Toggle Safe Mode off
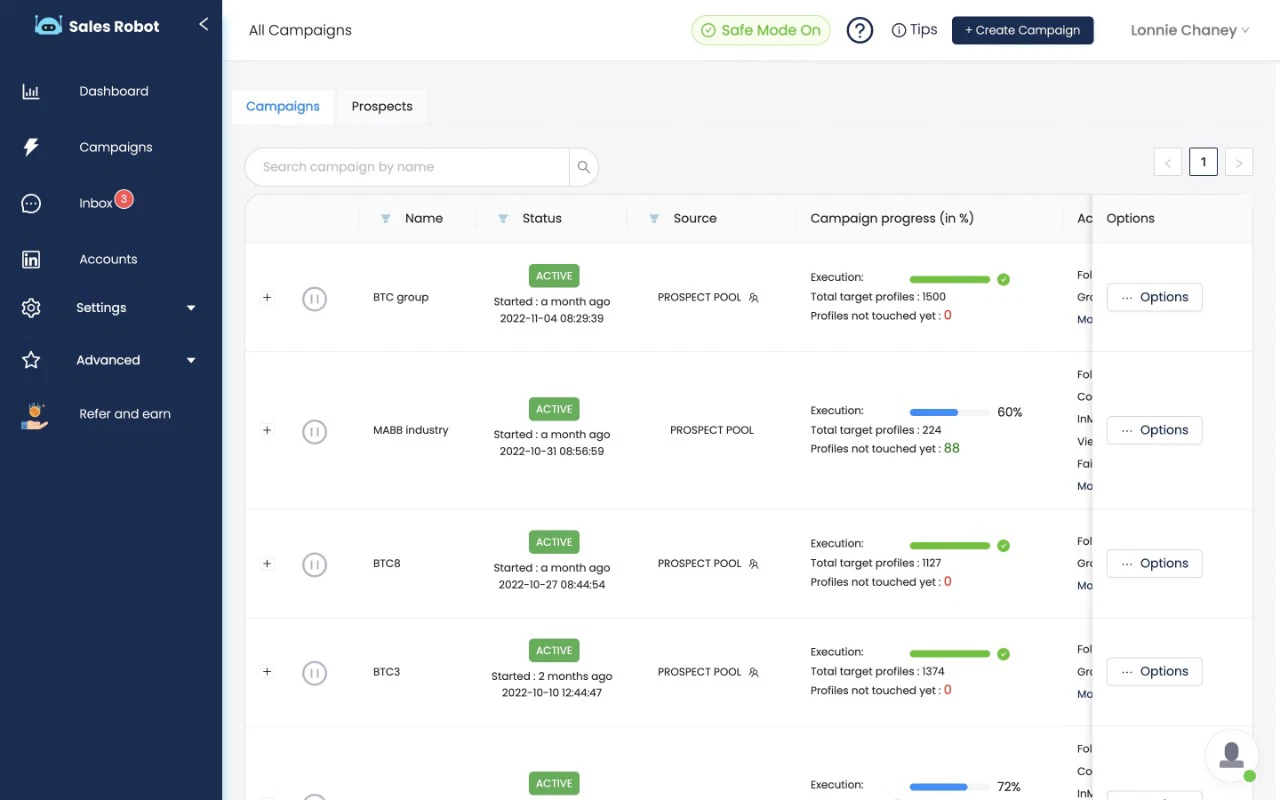Screen dimensions: 1280x800 tap(761, 30)
